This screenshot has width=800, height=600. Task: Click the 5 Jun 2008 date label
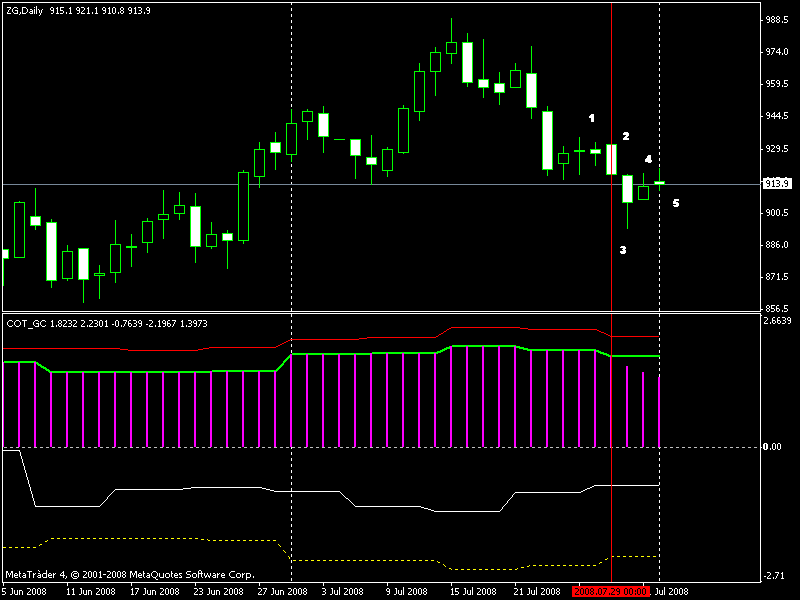point(24,592)
